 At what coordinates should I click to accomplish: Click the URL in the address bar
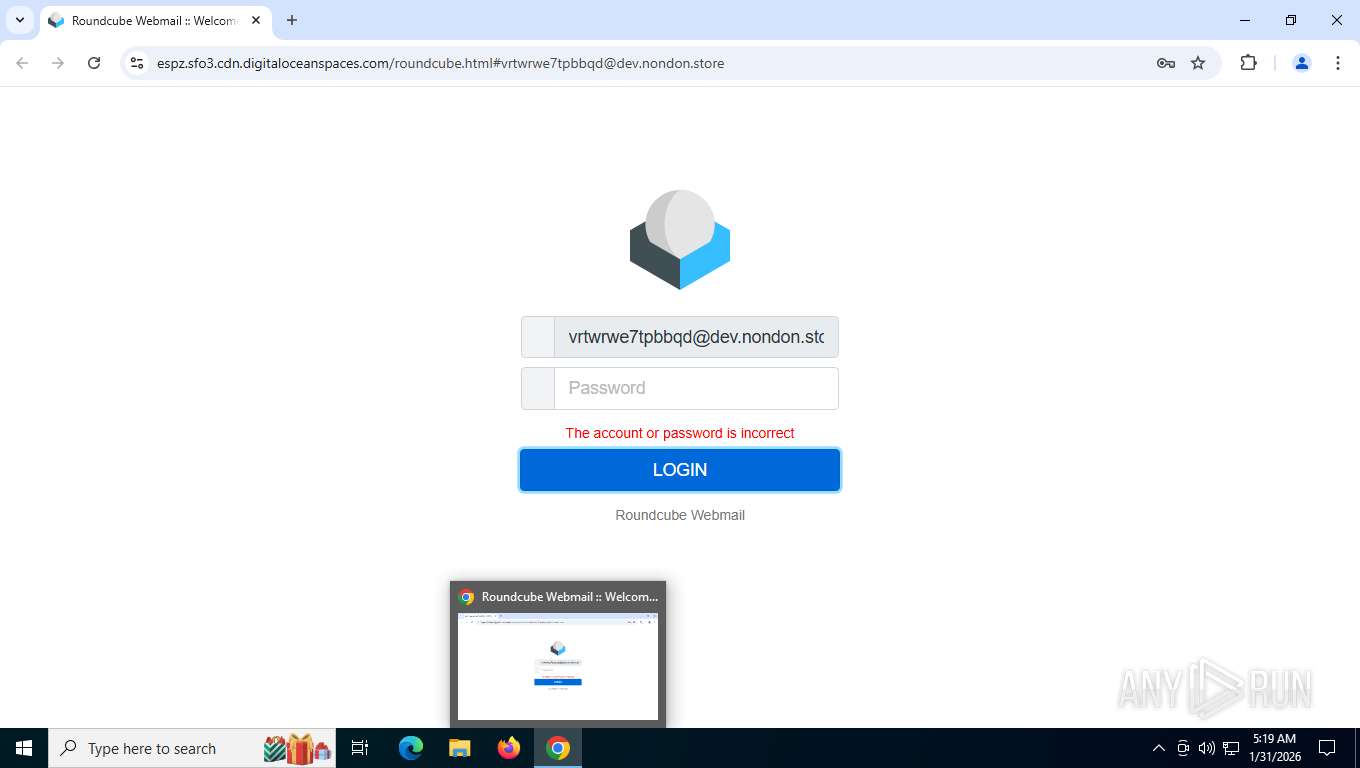[x=440, y=63]
